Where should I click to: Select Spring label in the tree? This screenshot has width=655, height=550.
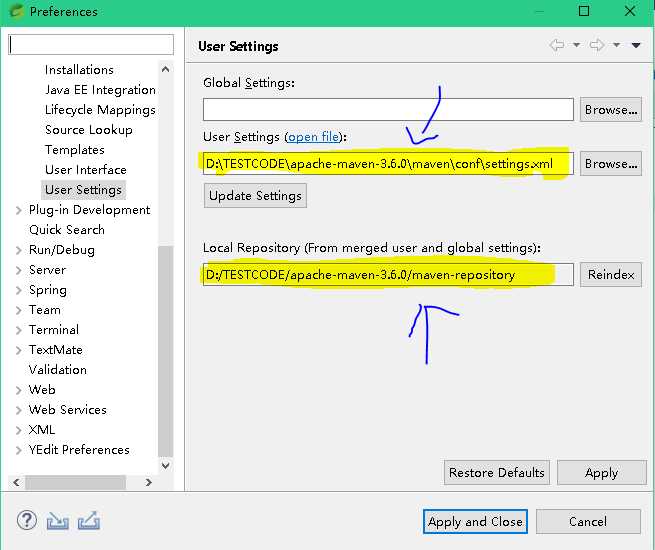(x=48, y=290)
